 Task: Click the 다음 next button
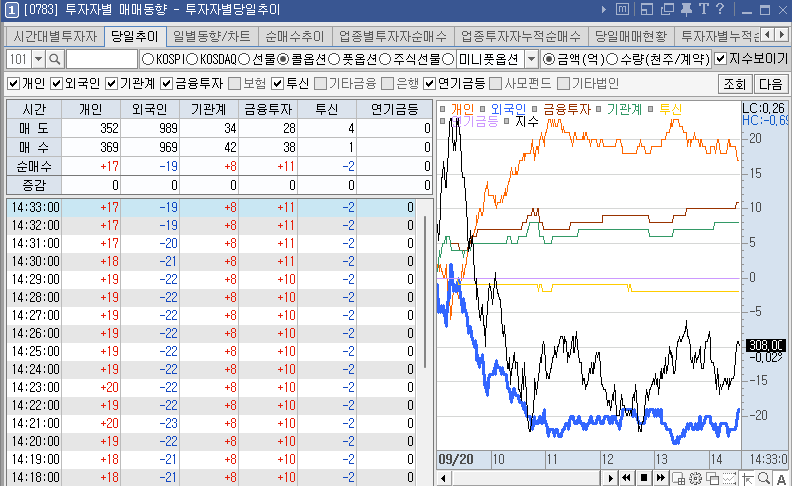(770, 84)
